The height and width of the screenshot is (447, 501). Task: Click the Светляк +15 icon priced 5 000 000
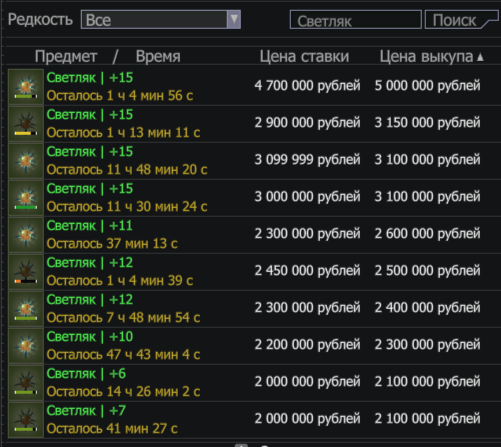(26, 87)
